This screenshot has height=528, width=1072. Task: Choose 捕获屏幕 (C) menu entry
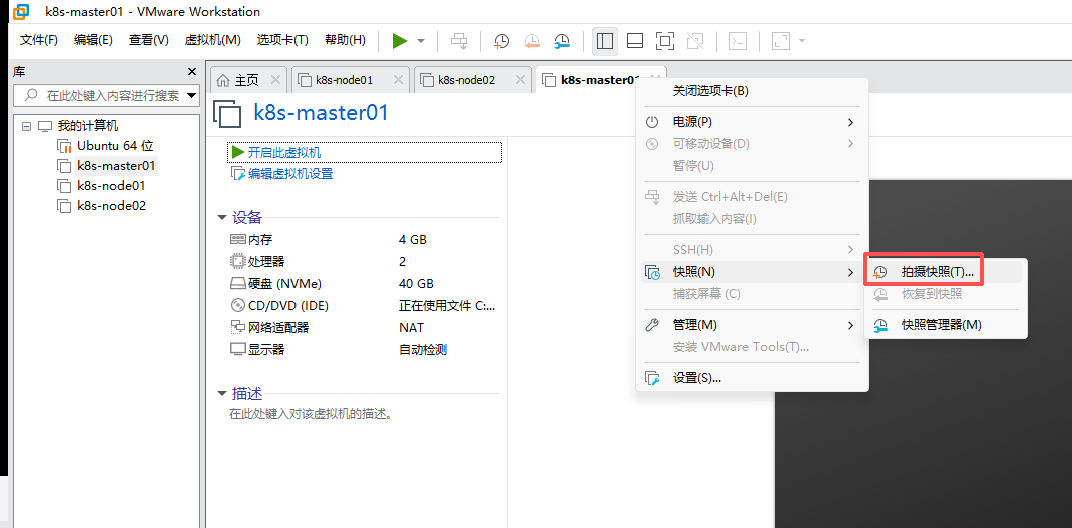tap(752, 293)
